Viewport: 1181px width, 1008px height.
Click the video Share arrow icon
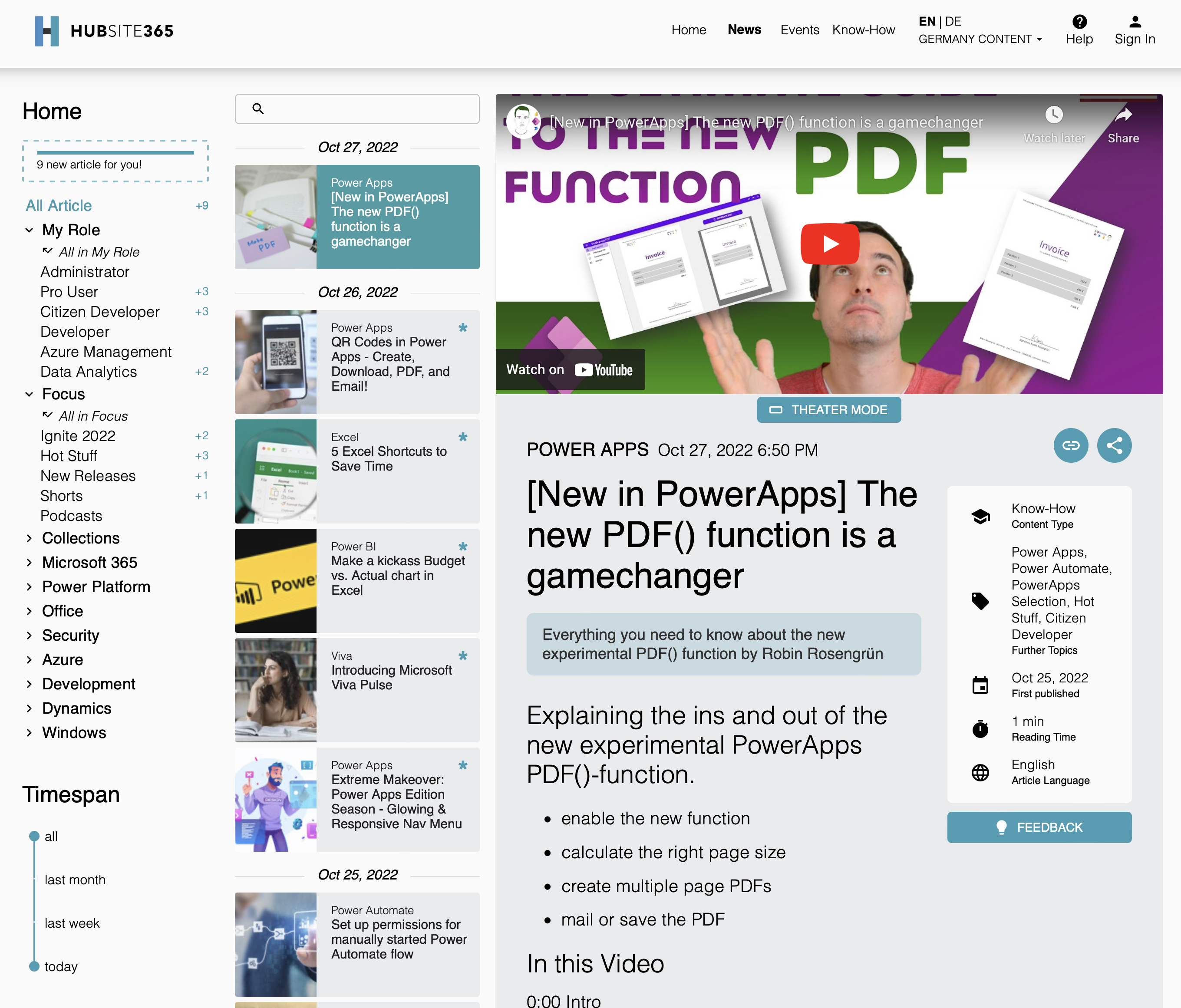(x=1123, y=115)
